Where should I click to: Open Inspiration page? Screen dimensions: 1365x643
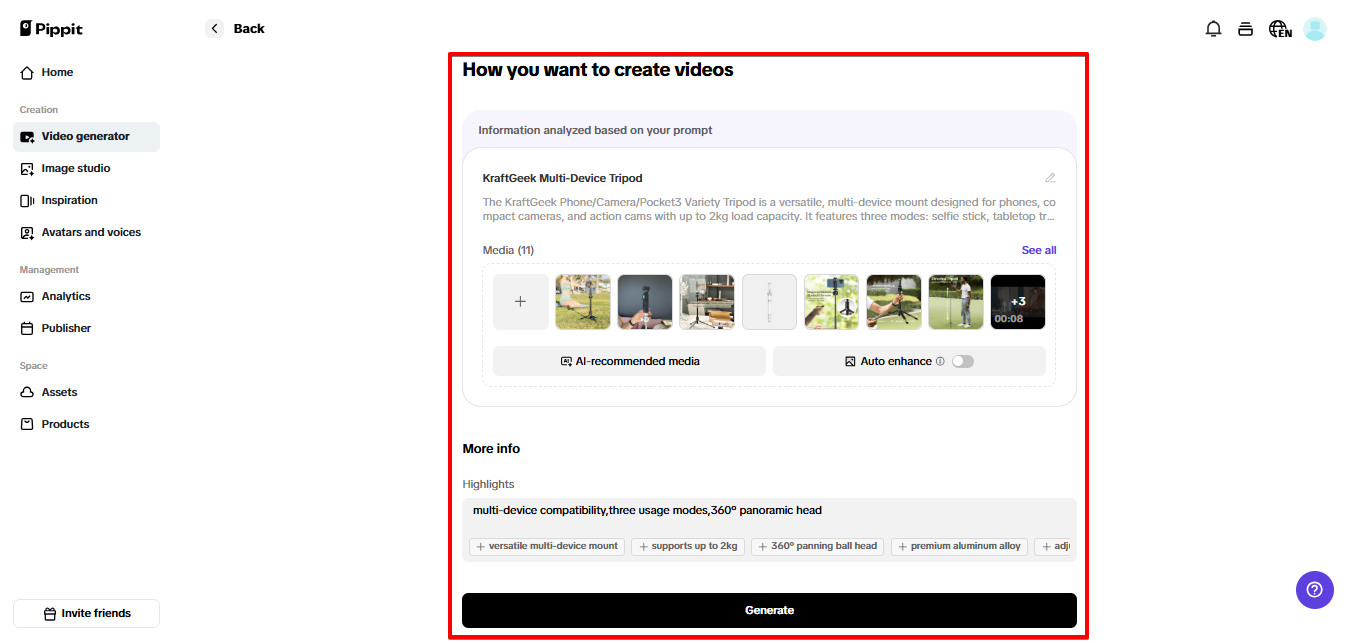pyautogui.click(x=86, y=200)
